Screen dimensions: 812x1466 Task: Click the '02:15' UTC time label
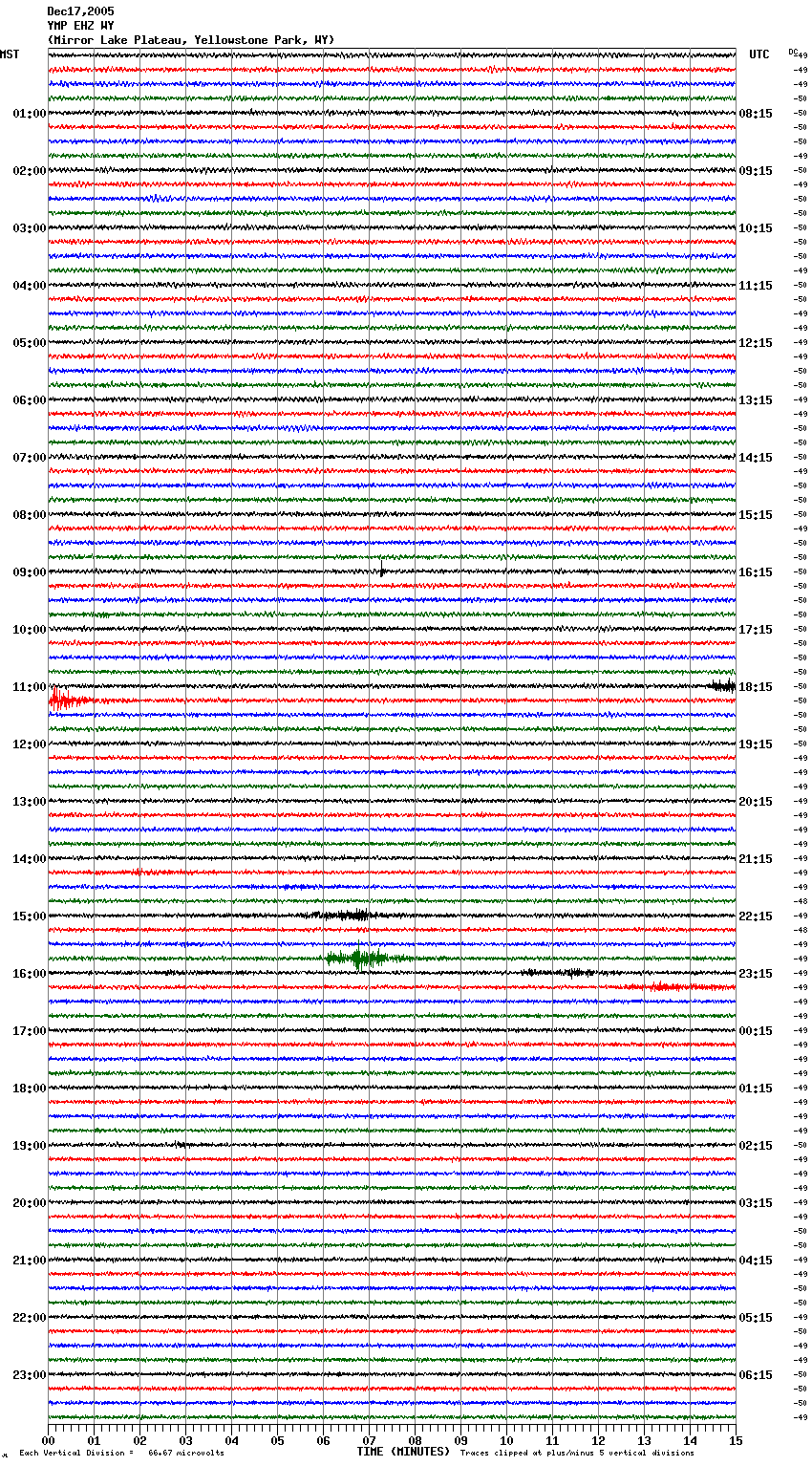coord(756,1146)
